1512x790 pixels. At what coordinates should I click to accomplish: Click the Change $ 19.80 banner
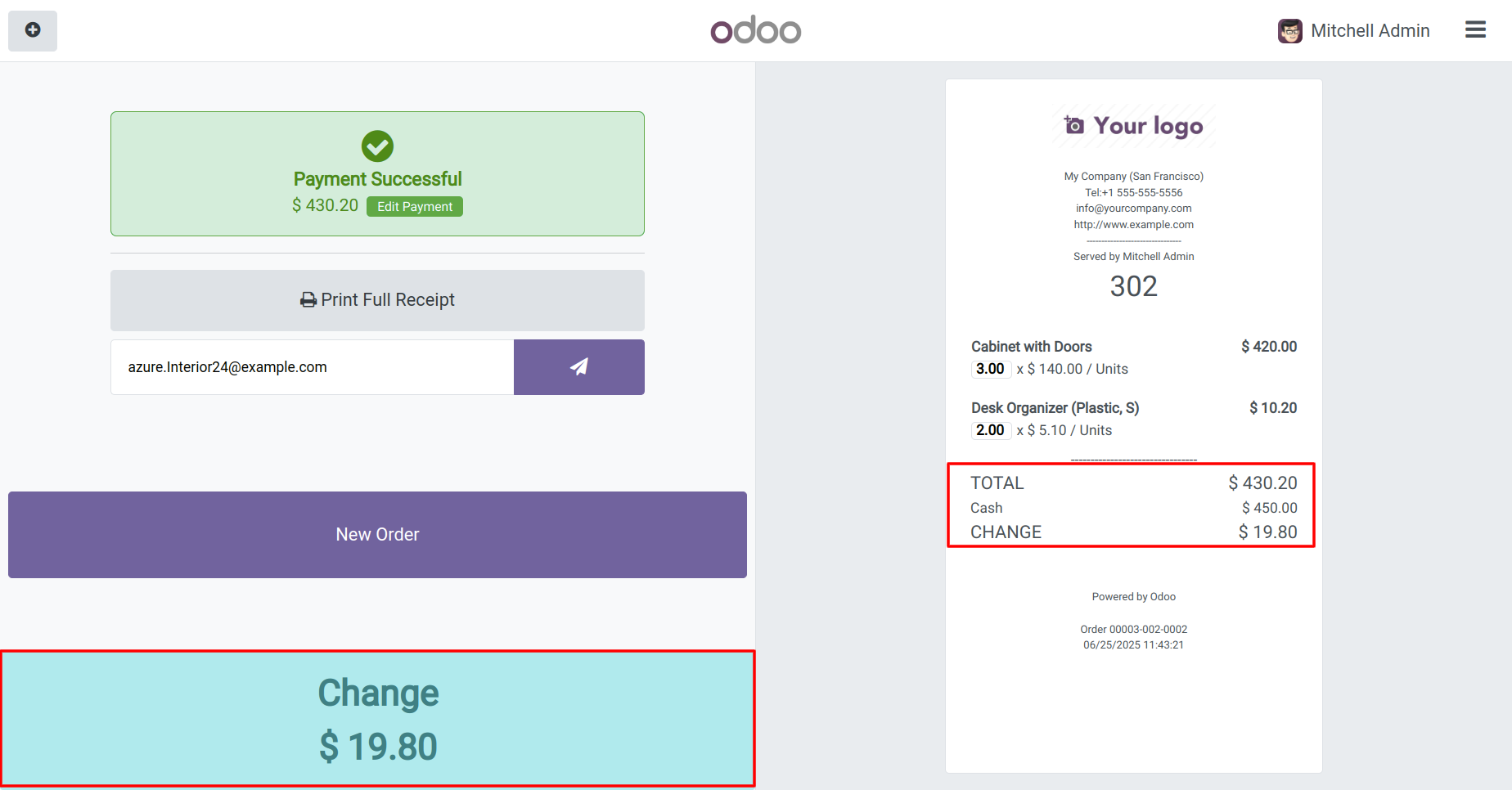point(377,719)
